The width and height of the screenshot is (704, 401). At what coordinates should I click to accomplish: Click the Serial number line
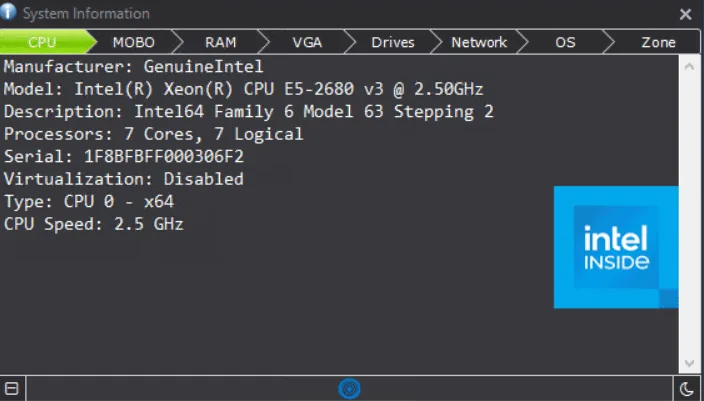(x=124, y=156)
